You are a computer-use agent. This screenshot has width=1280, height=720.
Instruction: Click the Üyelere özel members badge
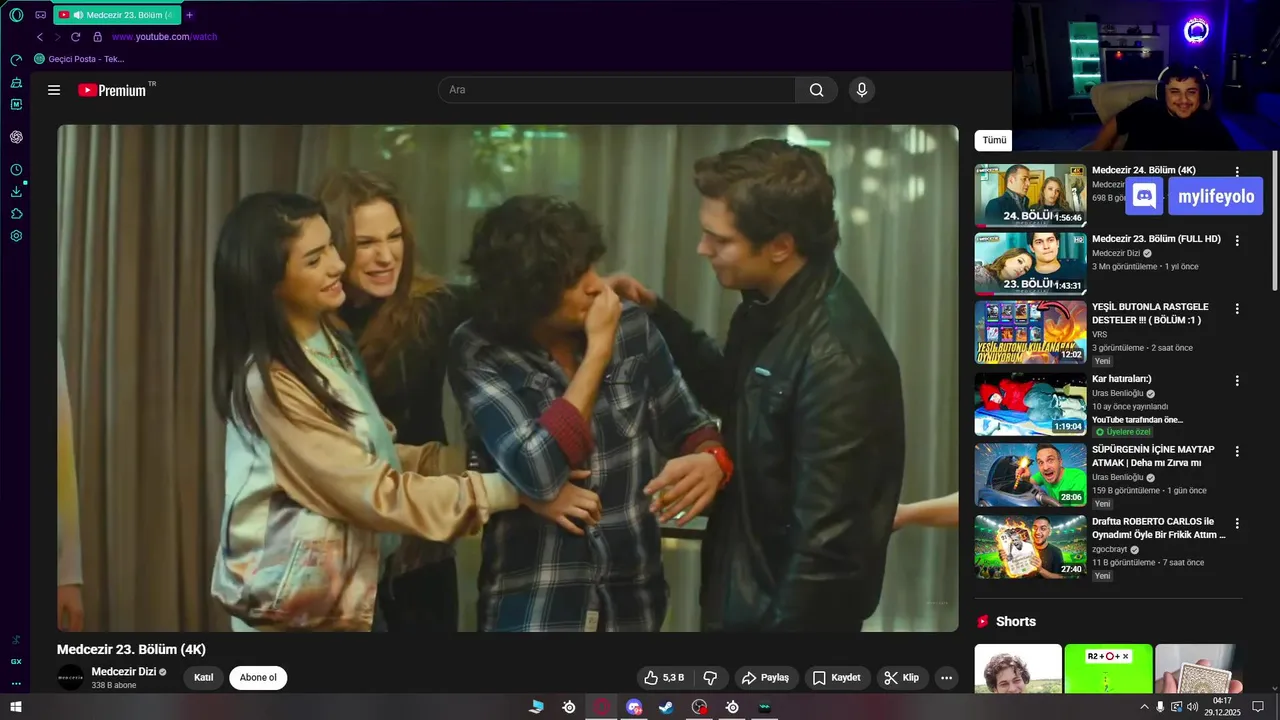coord(1122,432)
